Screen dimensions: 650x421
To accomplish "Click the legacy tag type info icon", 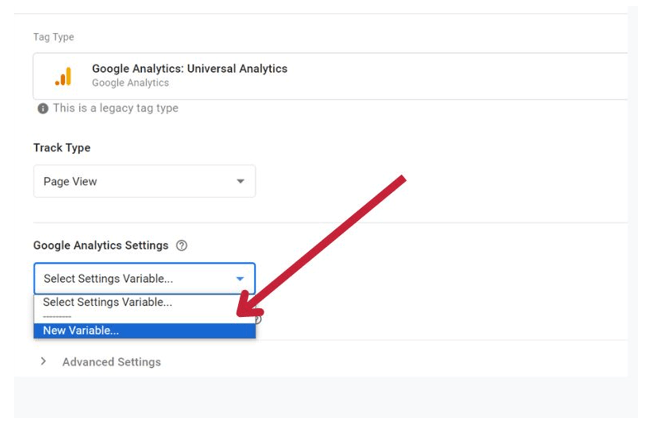I will click(x=43, y=109).
